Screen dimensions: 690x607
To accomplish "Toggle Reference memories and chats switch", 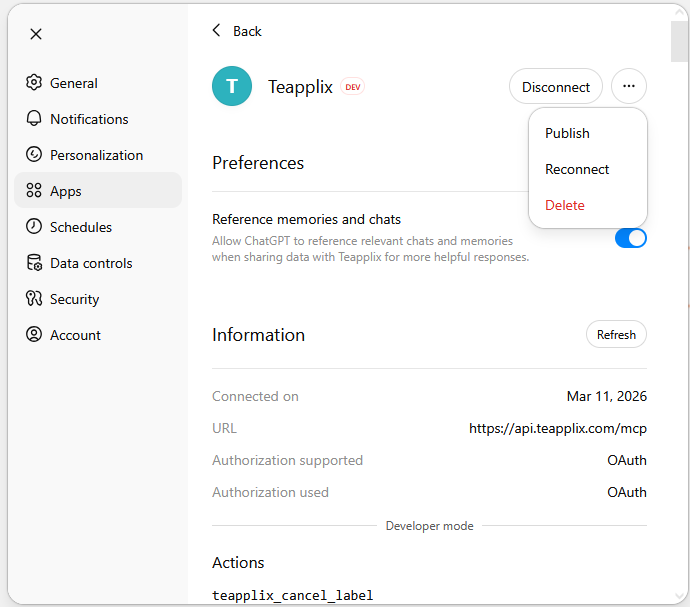I will (630, 238).
